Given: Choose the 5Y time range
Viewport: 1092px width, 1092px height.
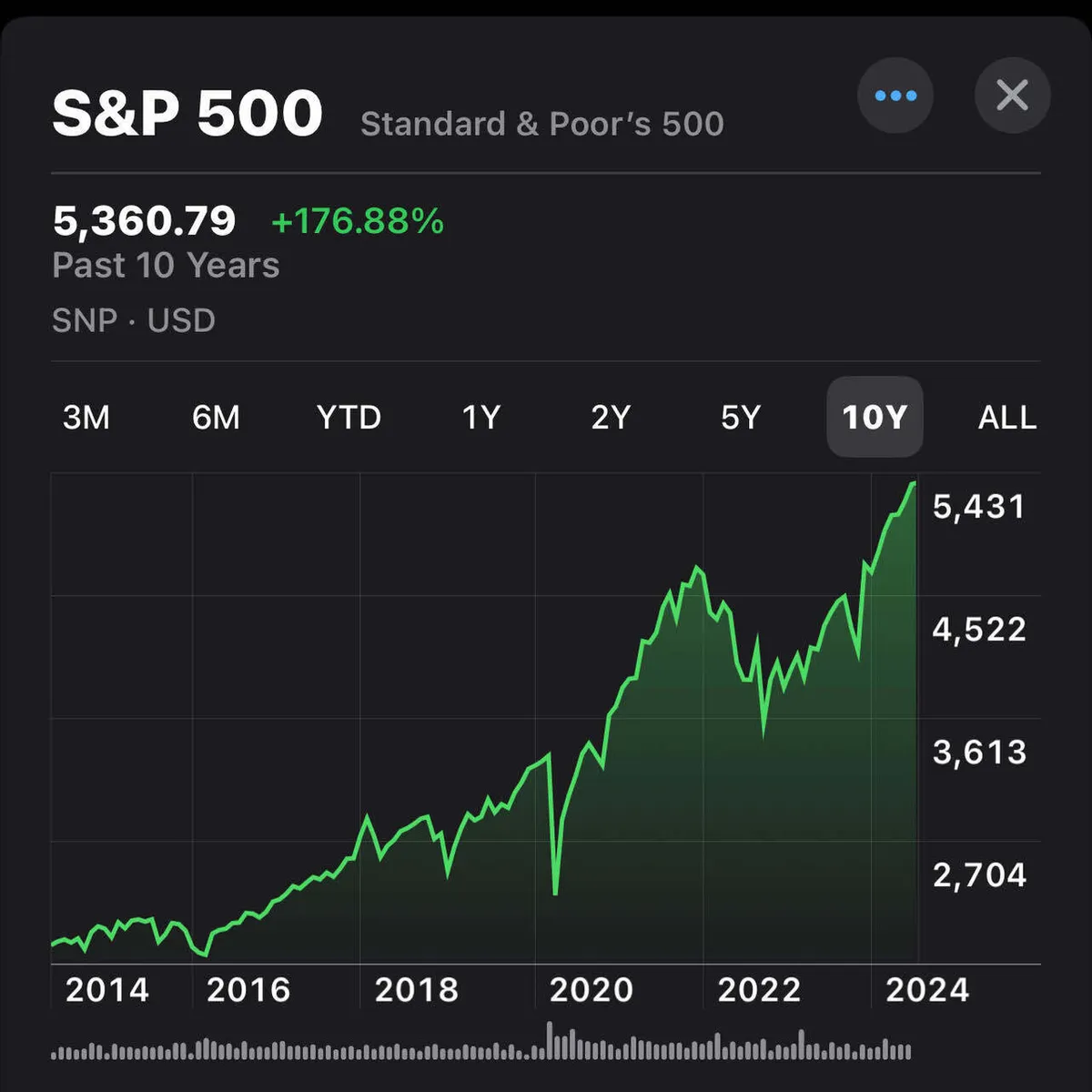Looking at the screenshot, I should [740, 418].
